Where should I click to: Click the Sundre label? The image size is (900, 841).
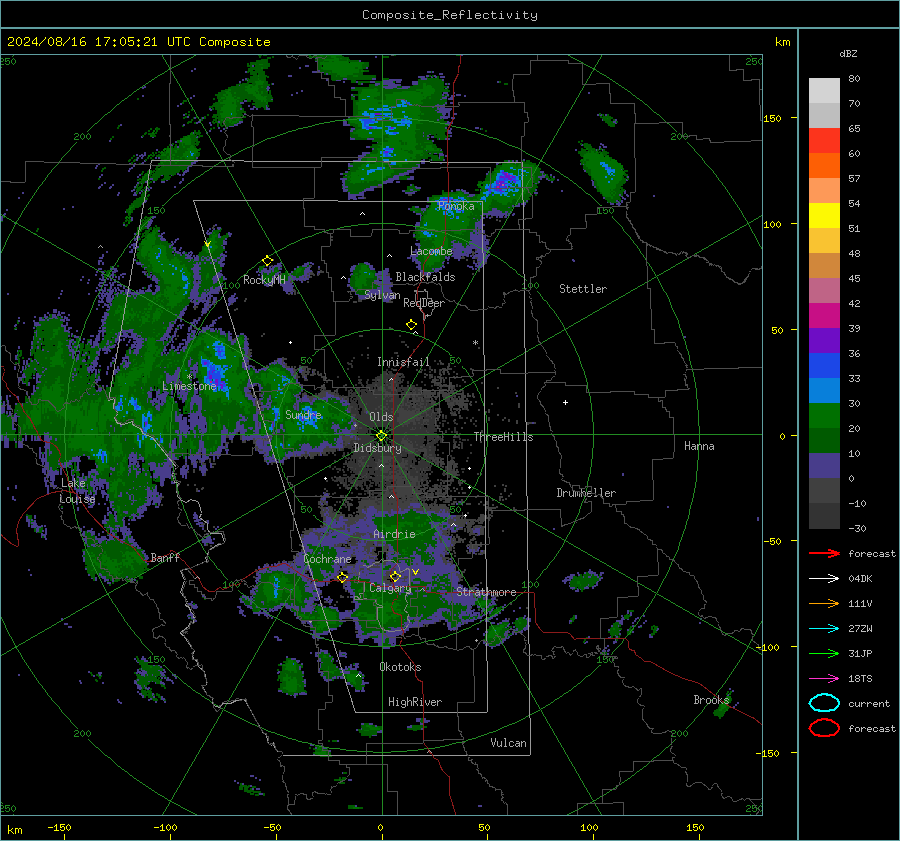(303, 414)
